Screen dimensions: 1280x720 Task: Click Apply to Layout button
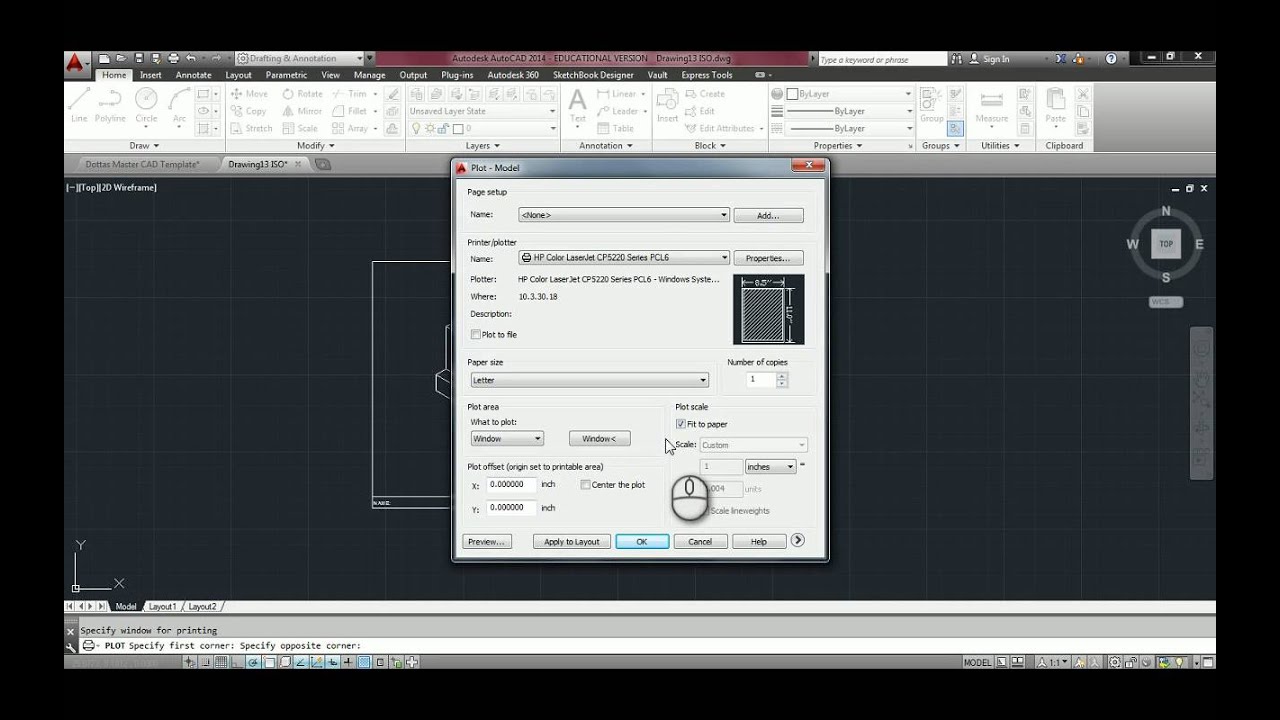pyautogui.click(x=572, y=541)
